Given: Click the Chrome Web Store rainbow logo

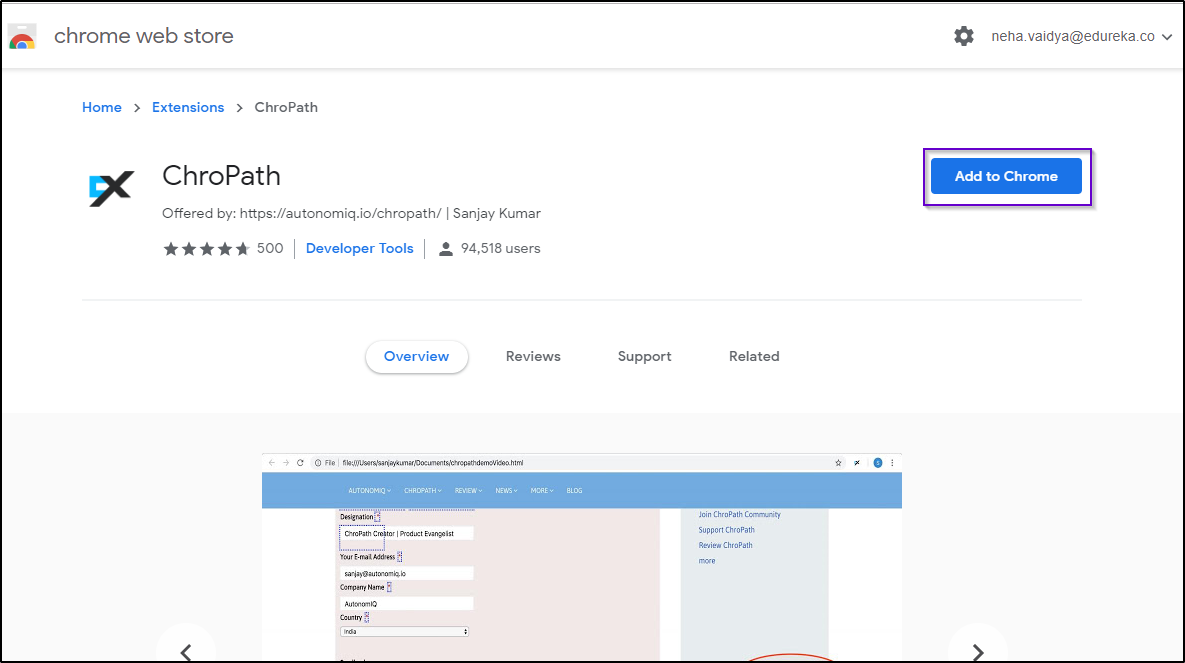Looking at the screenshot, I should 22,37.
